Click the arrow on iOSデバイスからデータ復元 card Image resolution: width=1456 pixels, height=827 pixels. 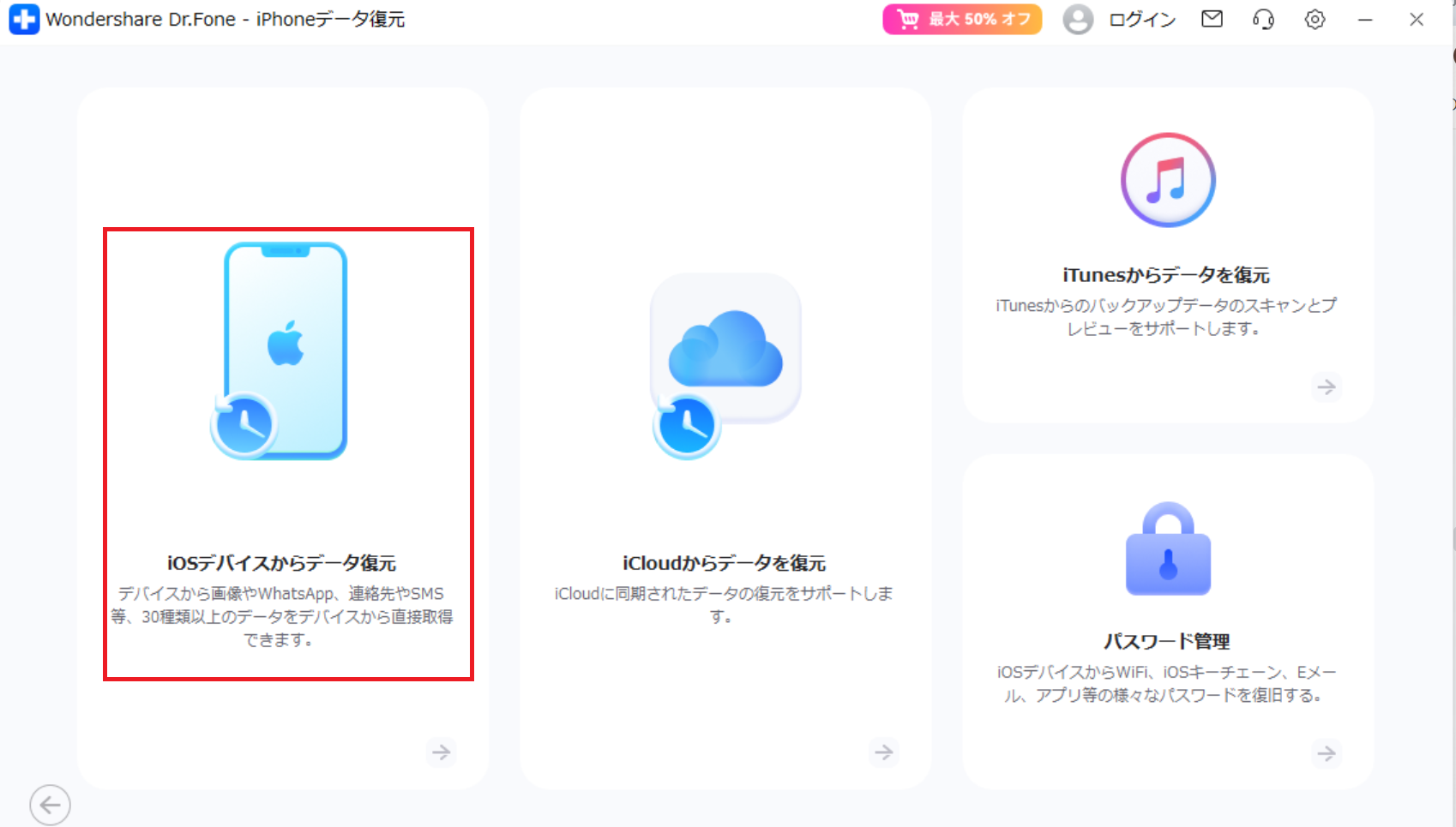pos(441,752)
